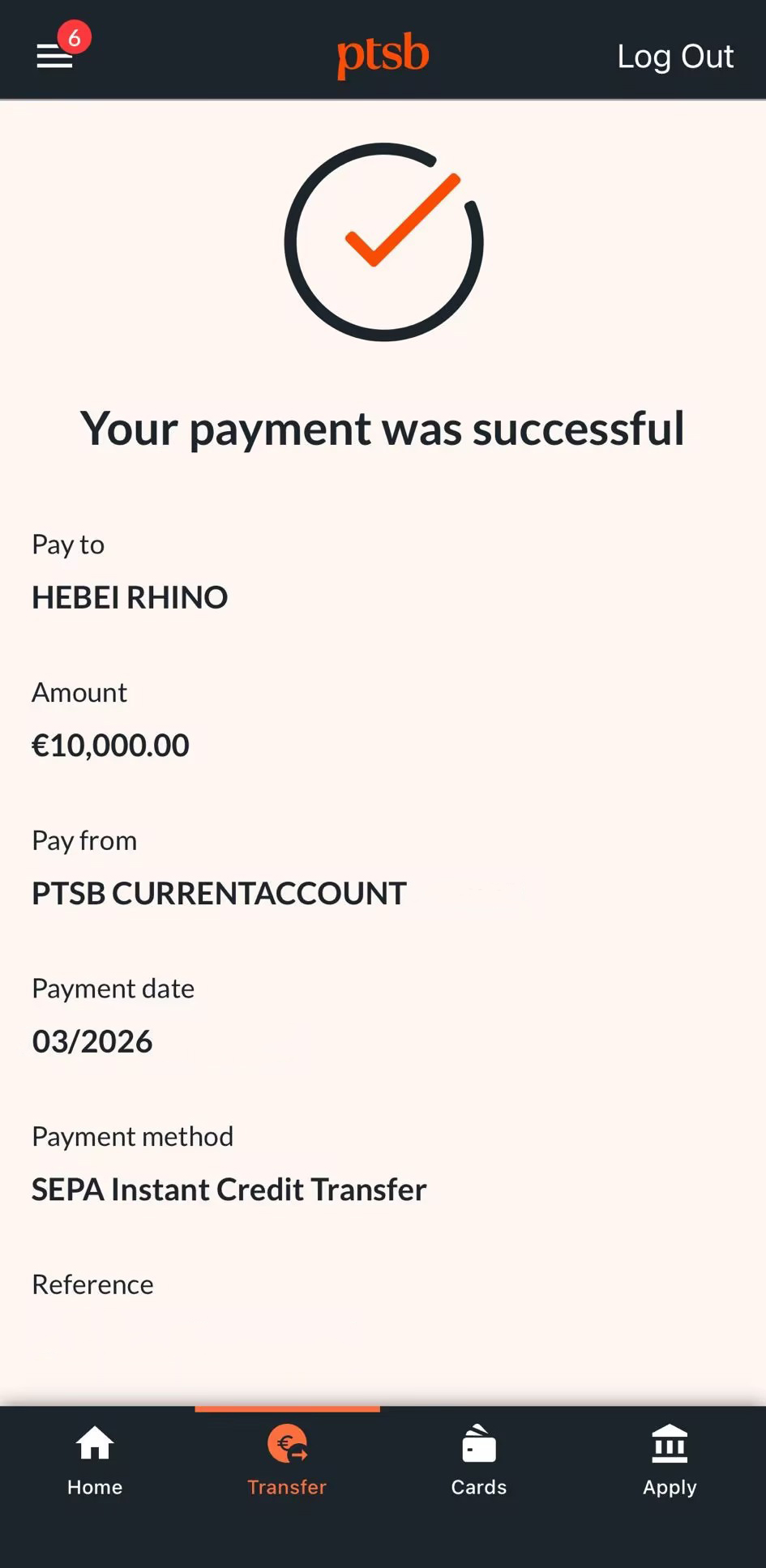Go to Home via house icon
Image resolution: width=766 pixels, height=1568 pixels.
(95, 1444)
